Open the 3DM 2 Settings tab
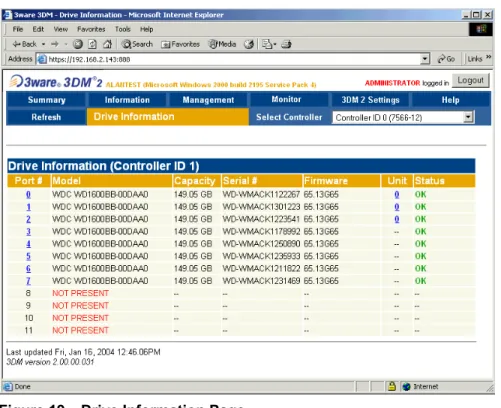 coord(370,100)
